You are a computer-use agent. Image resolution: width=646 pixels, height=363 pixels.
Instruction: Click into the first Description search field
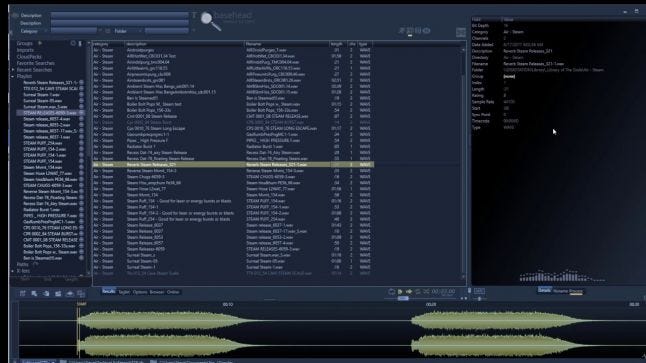(x=119, y=15)
